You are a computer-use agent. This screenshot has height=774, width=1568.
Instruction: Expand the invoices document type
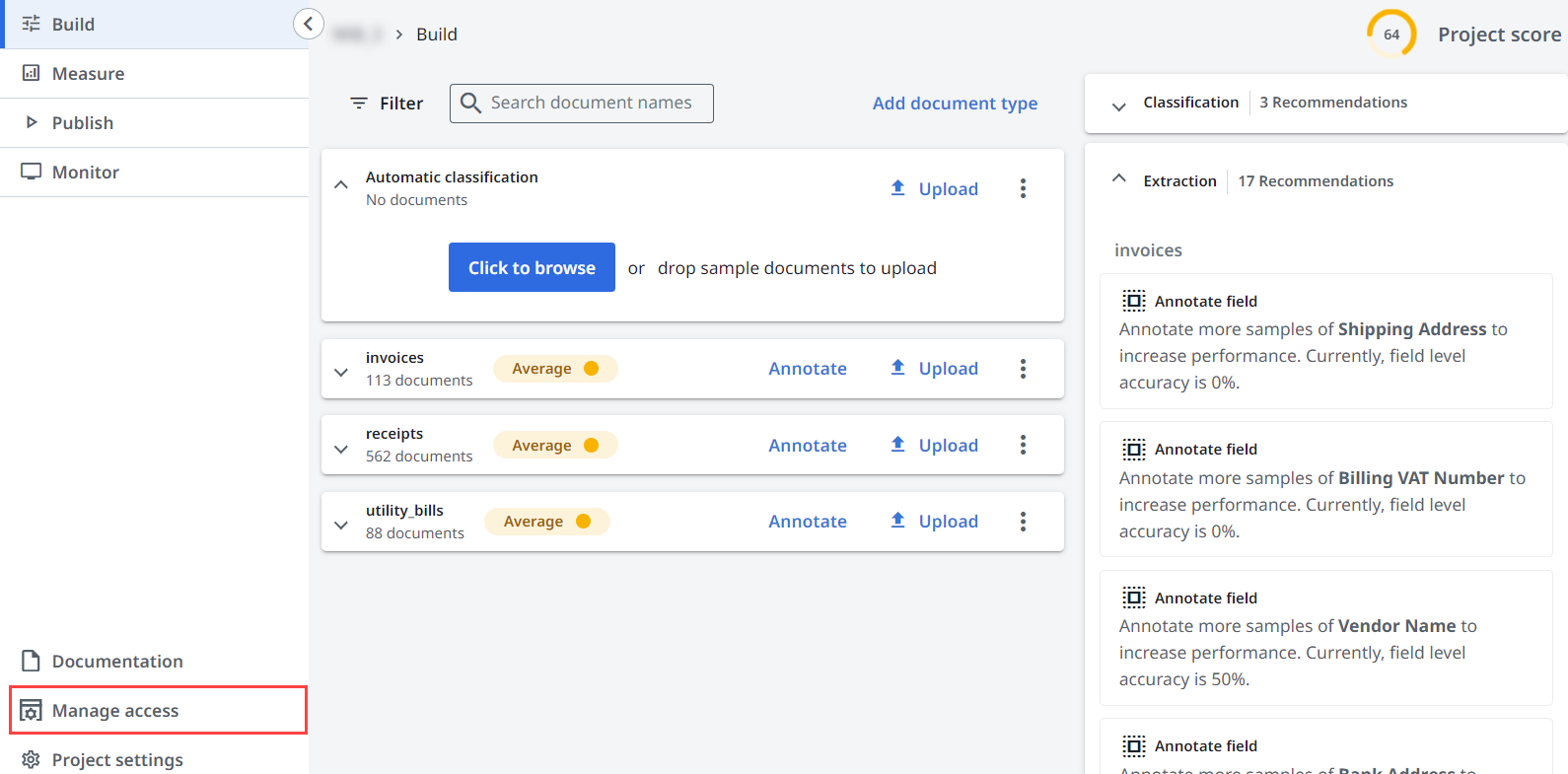(x=341, y=372)
